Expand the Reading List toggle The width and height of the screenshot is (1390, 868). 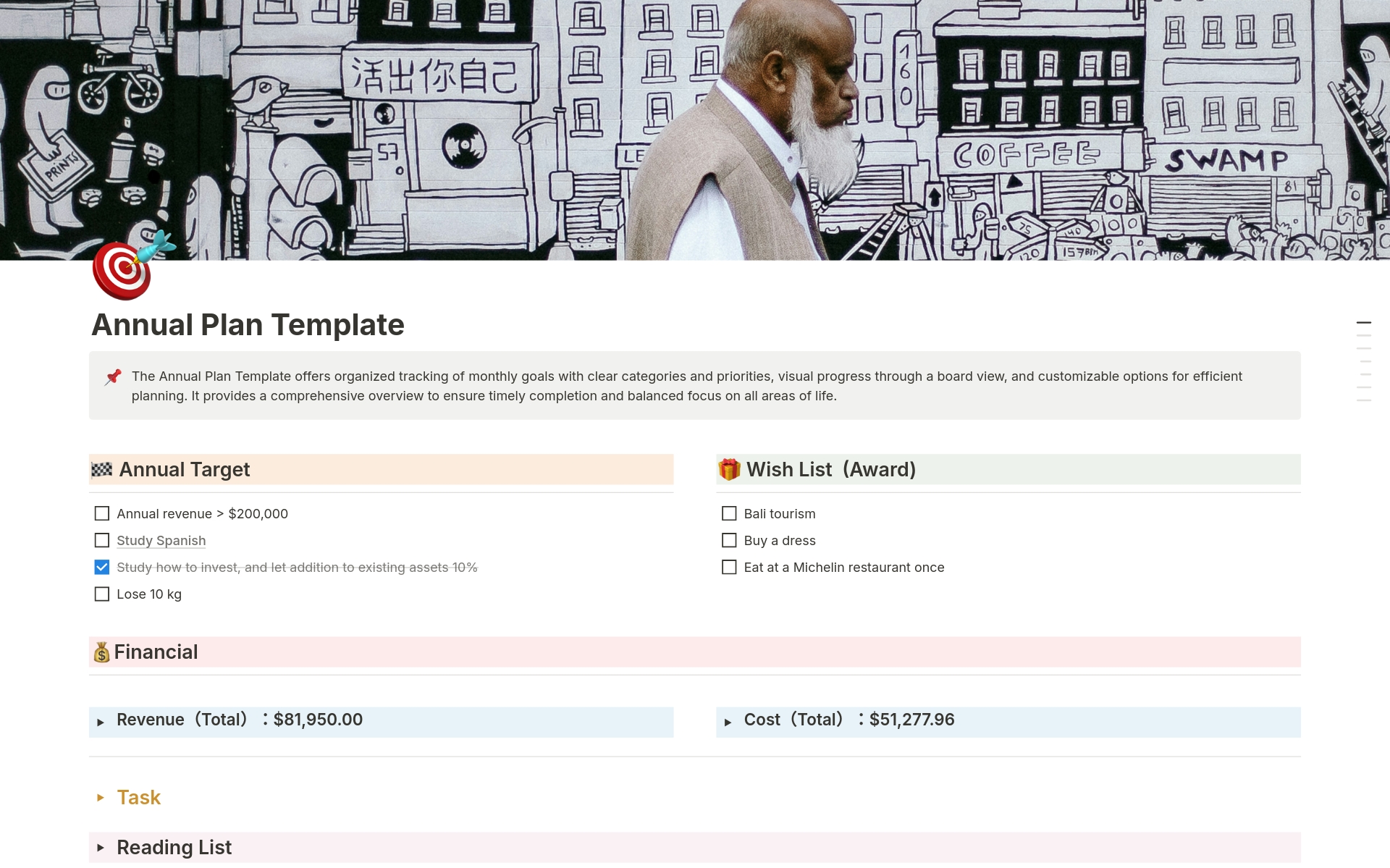point(101,848)
